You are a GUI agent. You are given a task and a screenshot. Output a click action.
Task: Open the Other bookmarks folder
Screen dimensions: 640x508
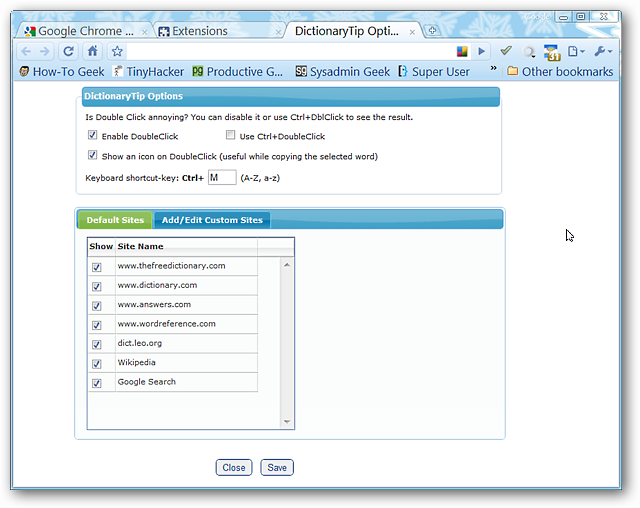click(x=560, y=72)
